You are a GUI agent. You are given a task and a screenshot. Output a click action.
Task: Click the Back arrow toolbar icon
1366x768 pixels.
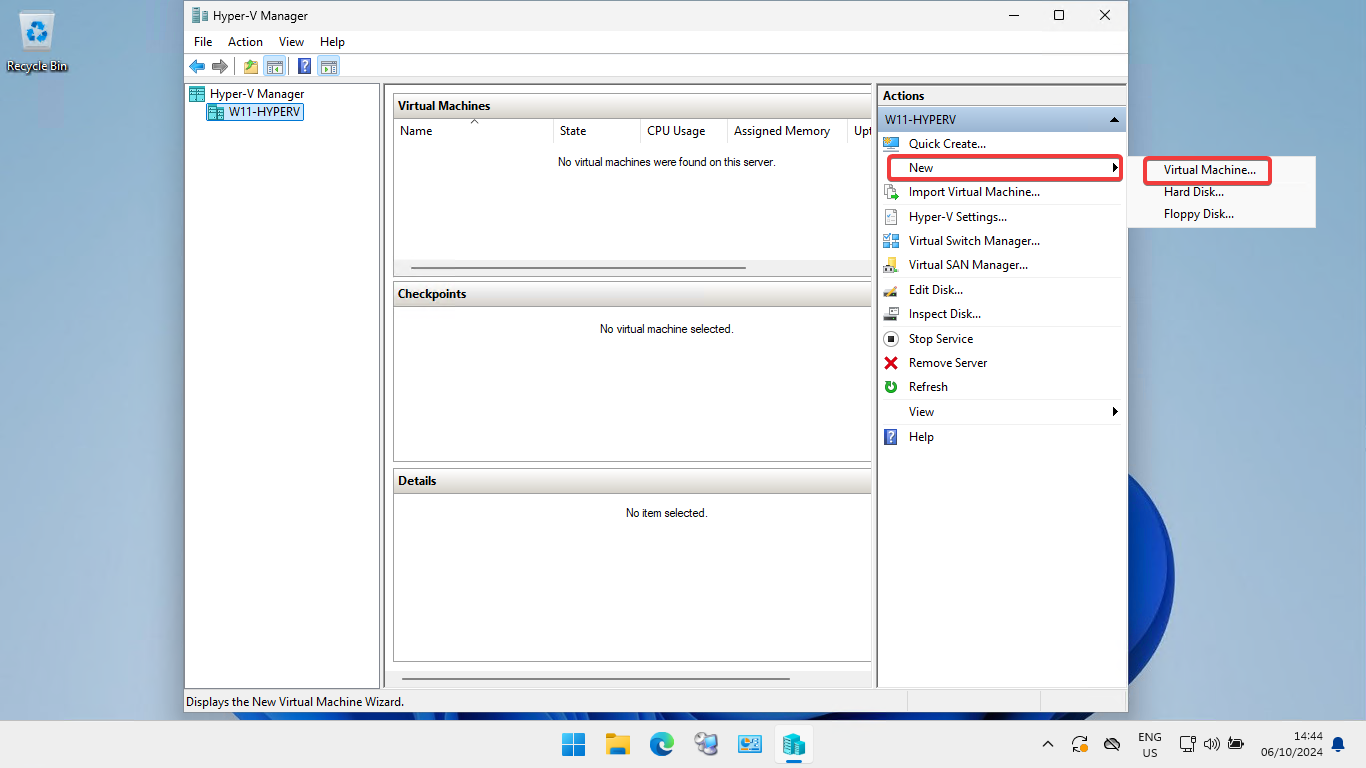[x=197, y=67]
